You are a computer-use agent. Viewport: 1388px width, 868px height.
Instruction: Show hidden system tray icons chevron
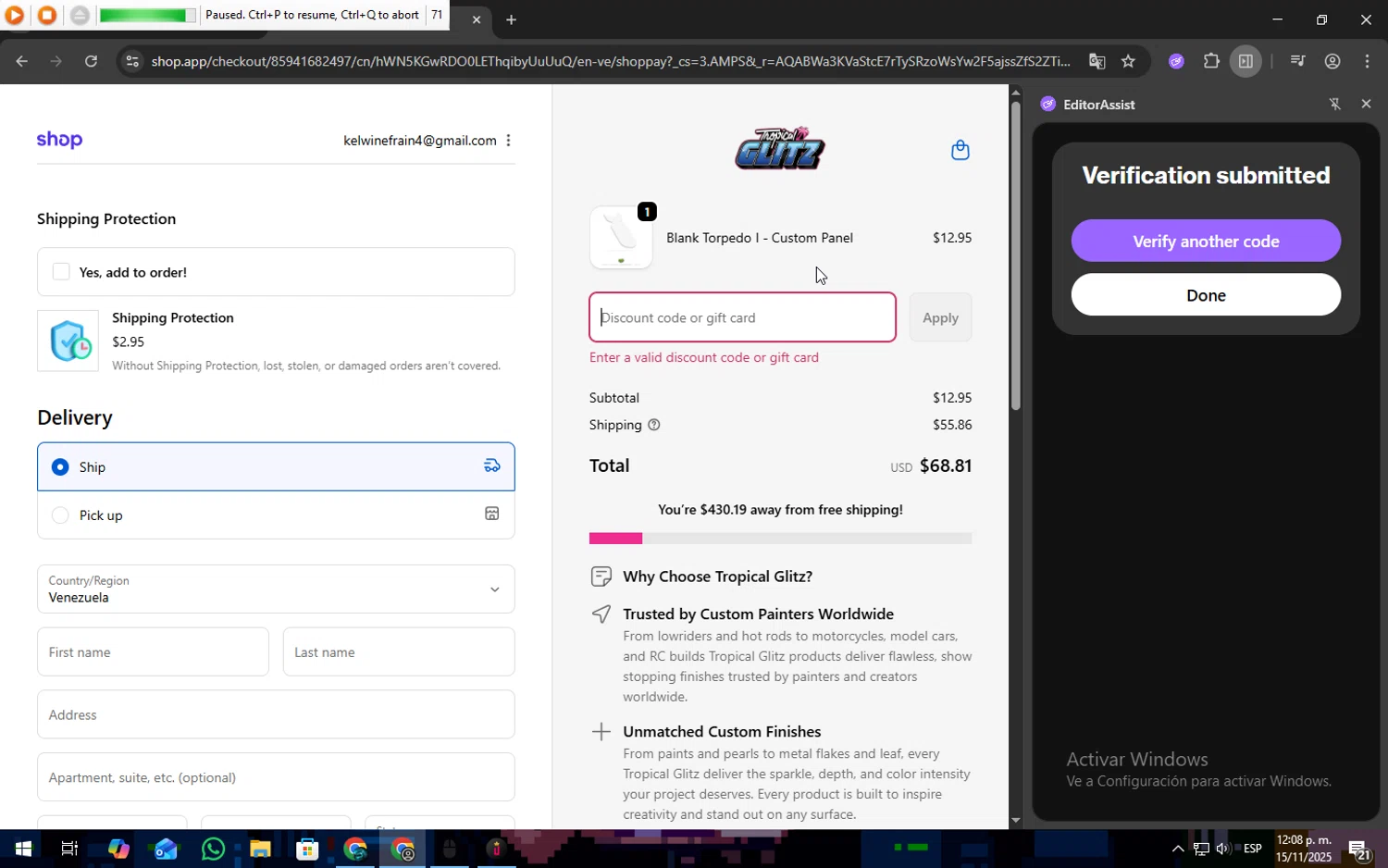[x=1177, y=849]
